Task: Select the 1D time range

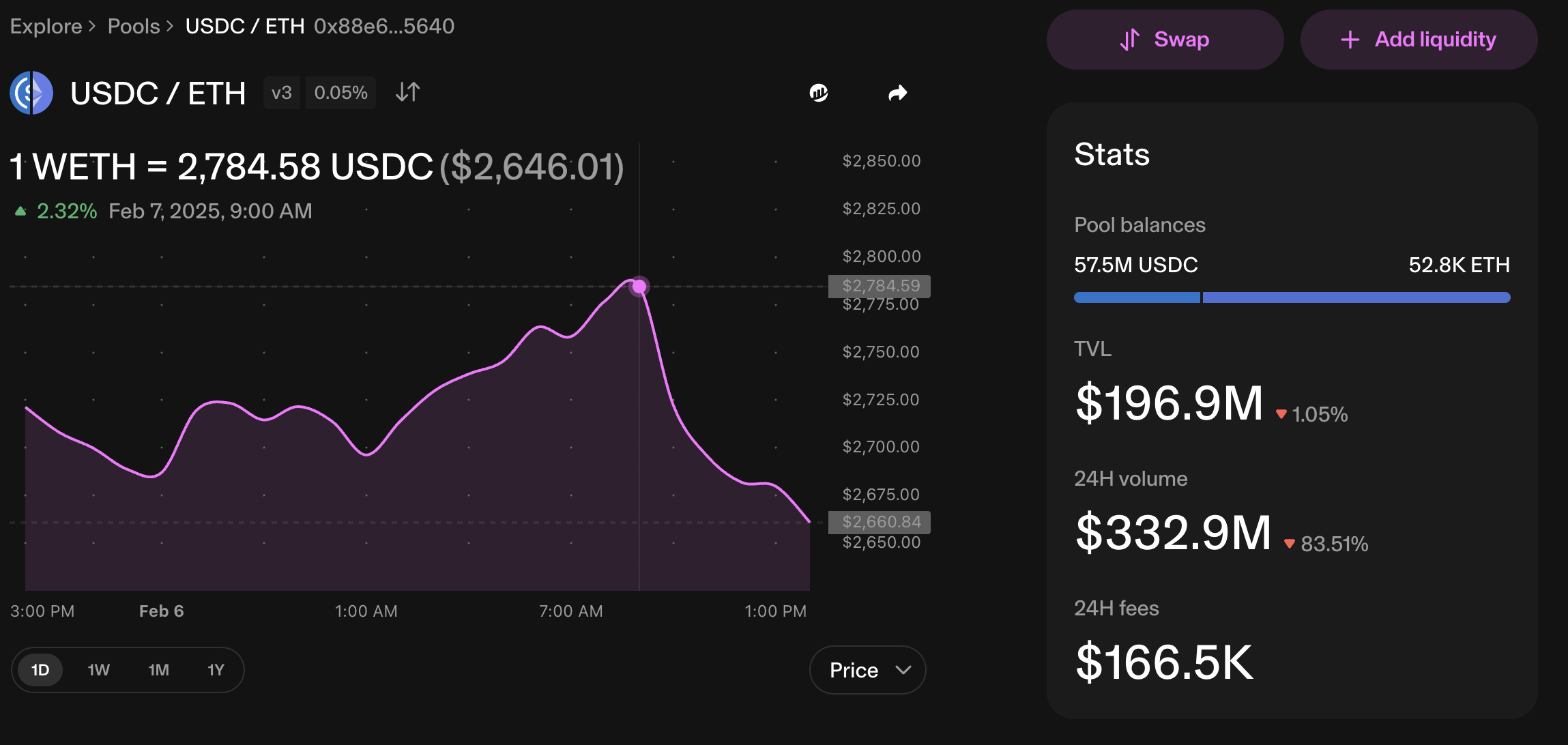Action: point(40,670)
